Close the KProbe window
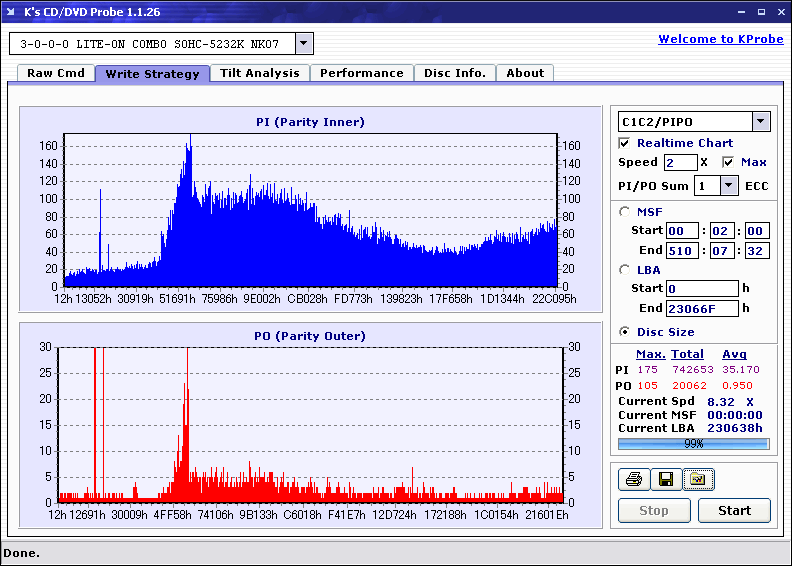The height and width of the screenshot is (566, 792). click(781, 12)
